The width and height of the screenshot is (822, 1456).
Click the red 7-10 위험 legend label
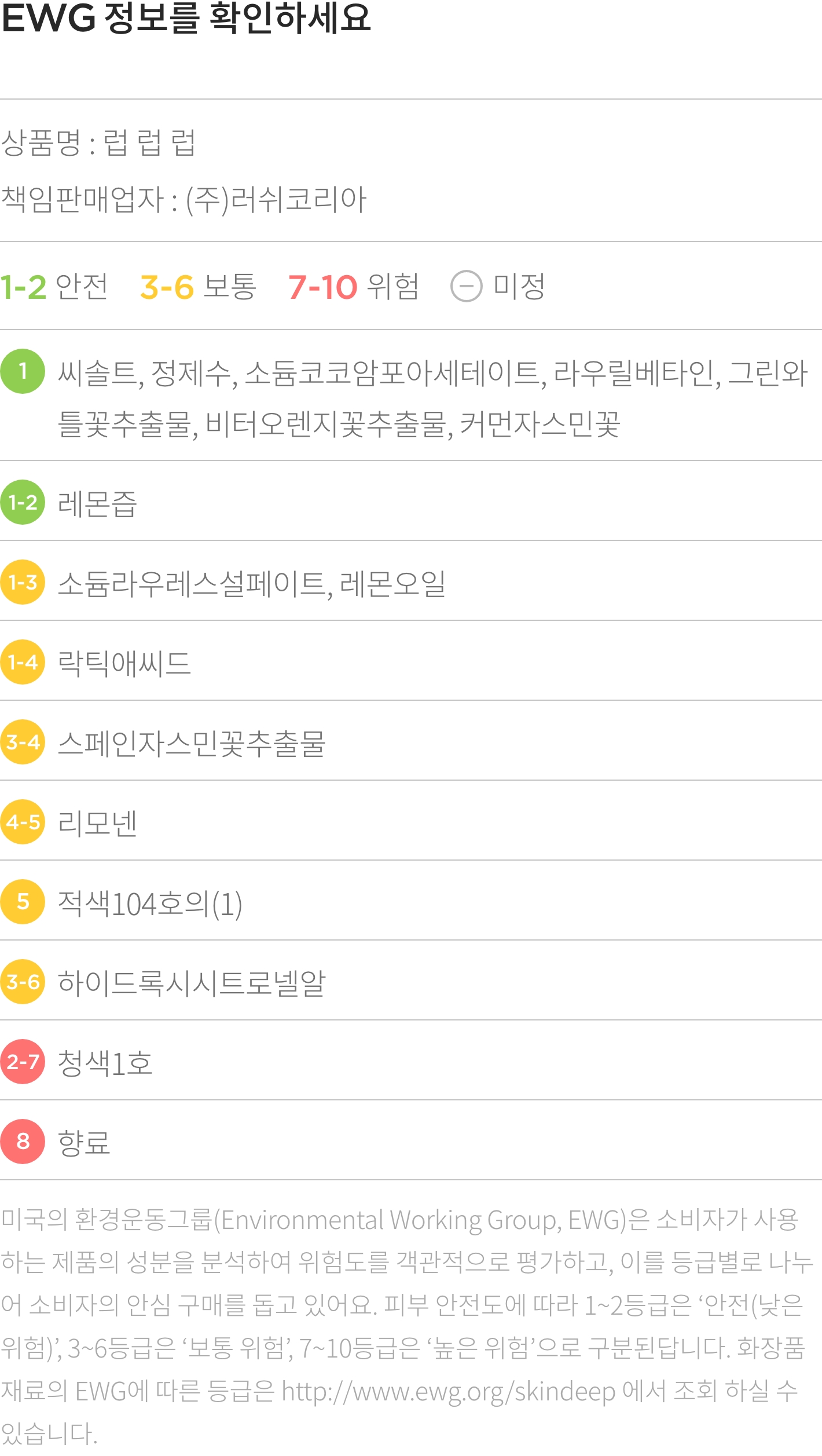(x=354, y=286)
